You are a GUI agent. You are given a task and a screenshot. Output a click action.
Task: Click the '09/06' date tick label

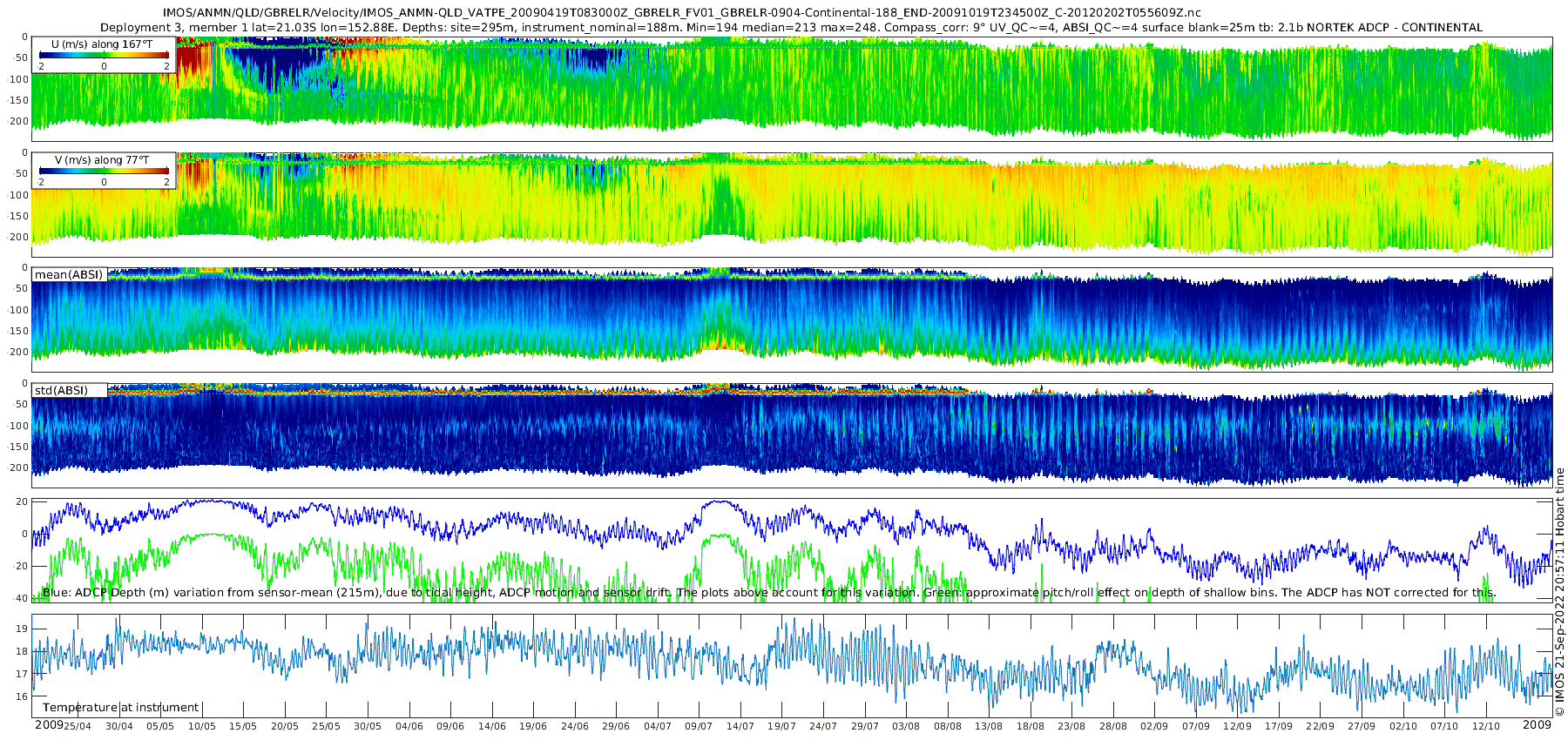[450, 726]
